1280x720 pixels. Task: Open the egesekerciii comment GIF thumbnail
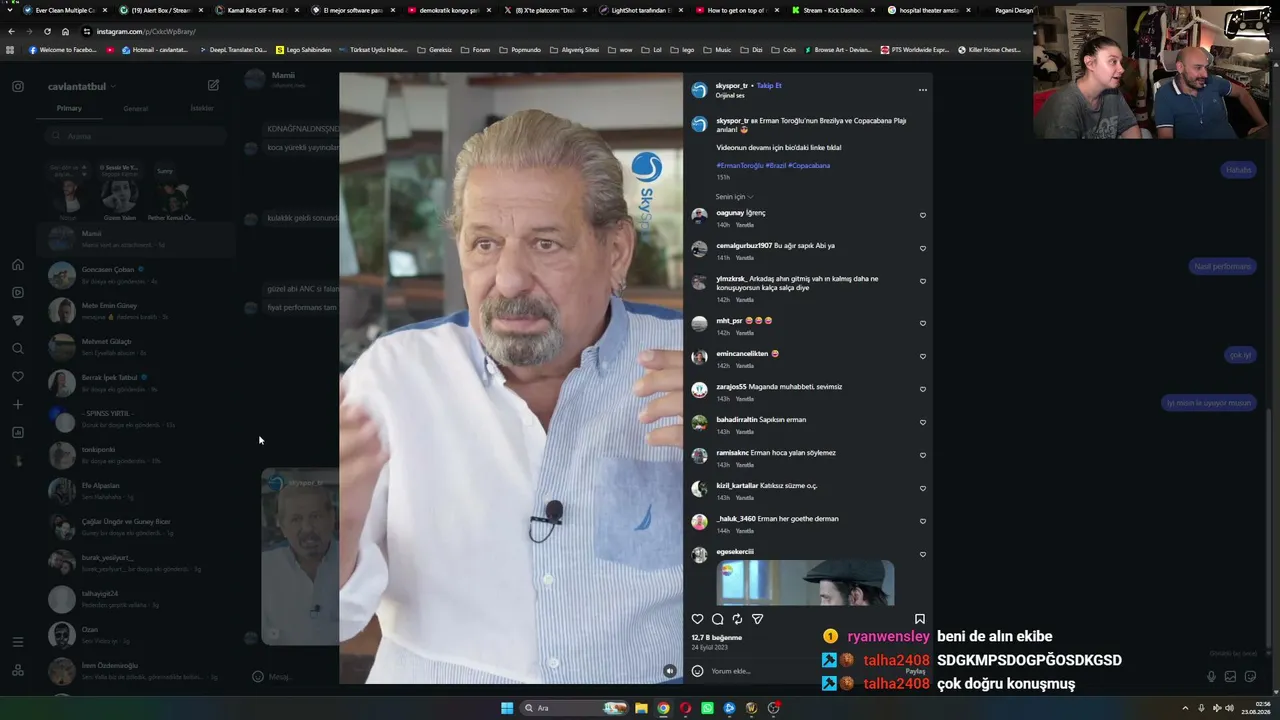pos(805,582)
